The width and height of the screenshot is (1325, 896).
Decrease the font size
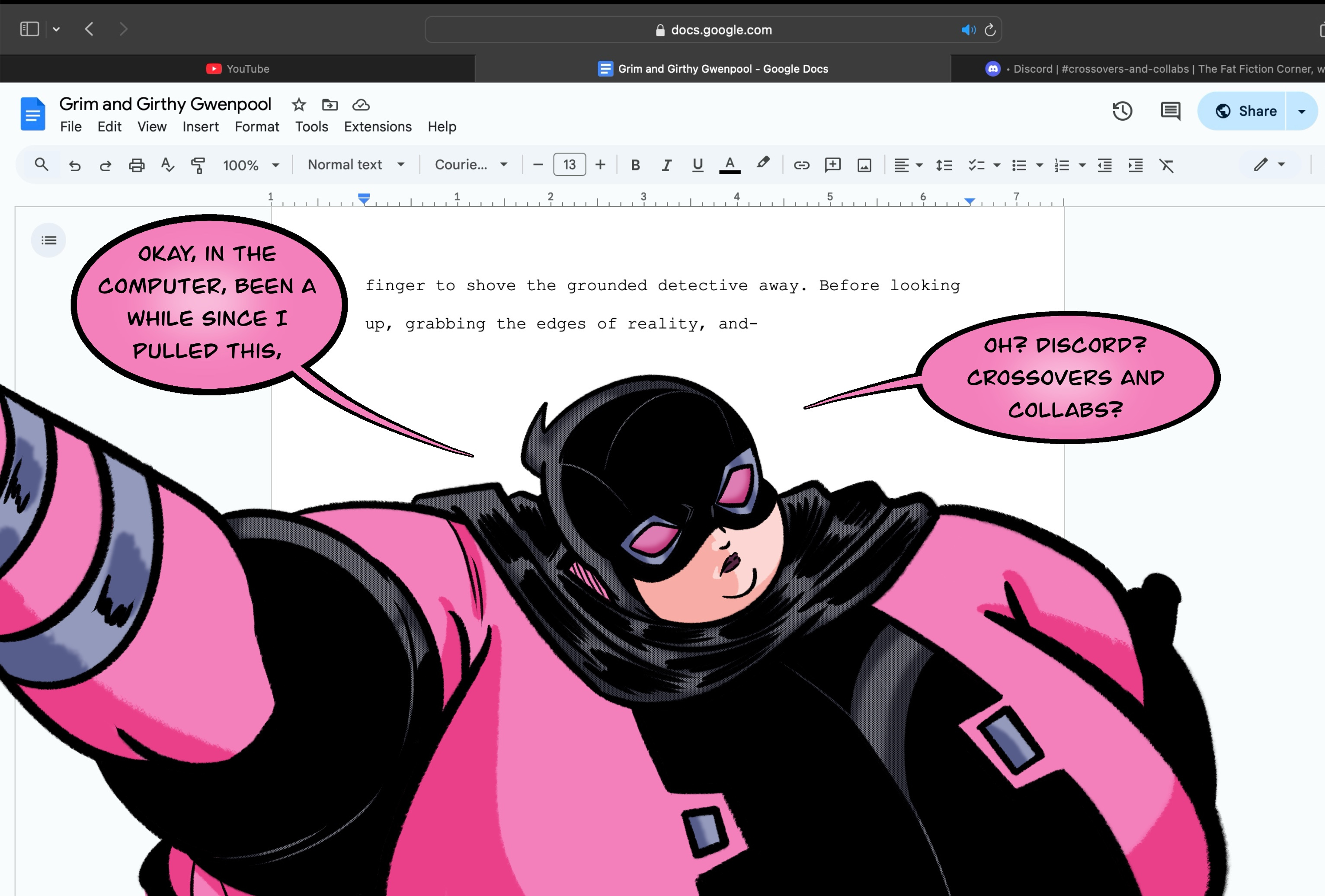[538, 165]
